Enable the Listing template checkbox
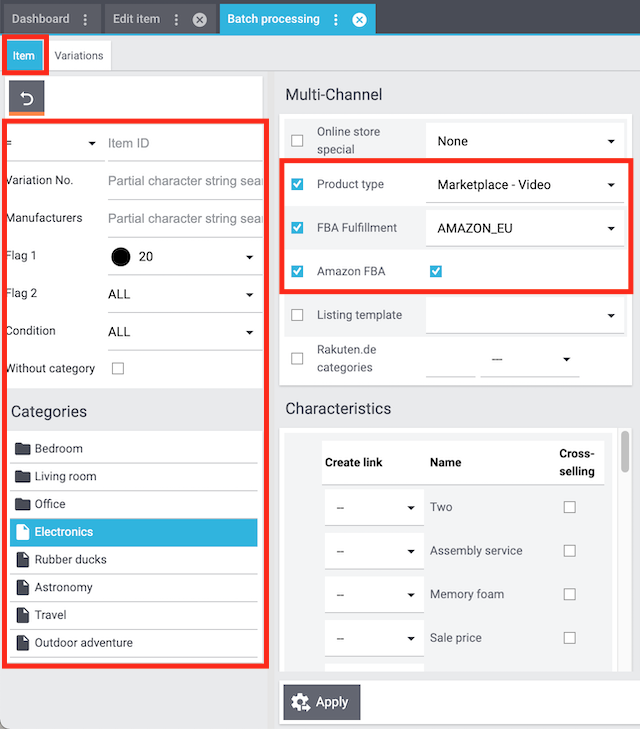Image resolution: width=640 pixels, height=729 pixels. point(297,316)
